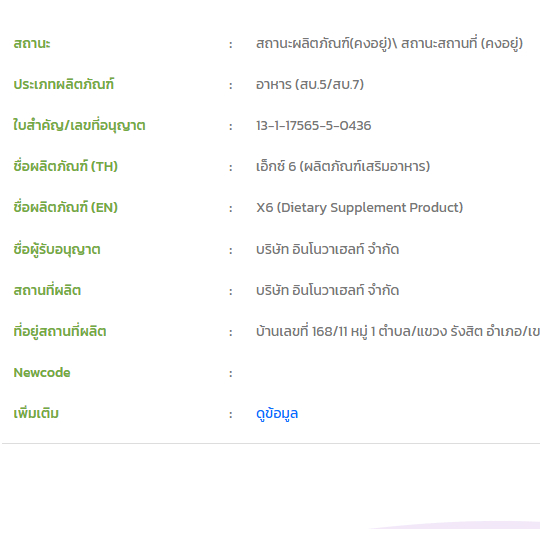Select the address starting บ้านเลขที่ 168/11
The image size is (540, 540).
(x=398, y=331)
